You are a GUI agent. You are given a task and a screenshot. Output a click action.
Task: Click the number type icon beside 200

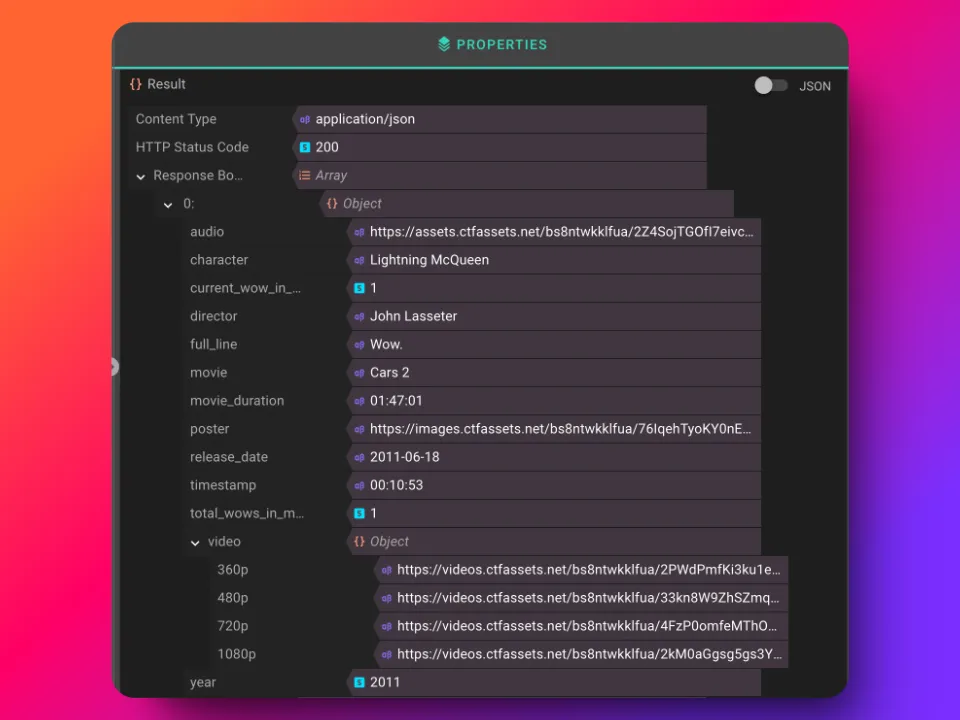click(305, 148)
